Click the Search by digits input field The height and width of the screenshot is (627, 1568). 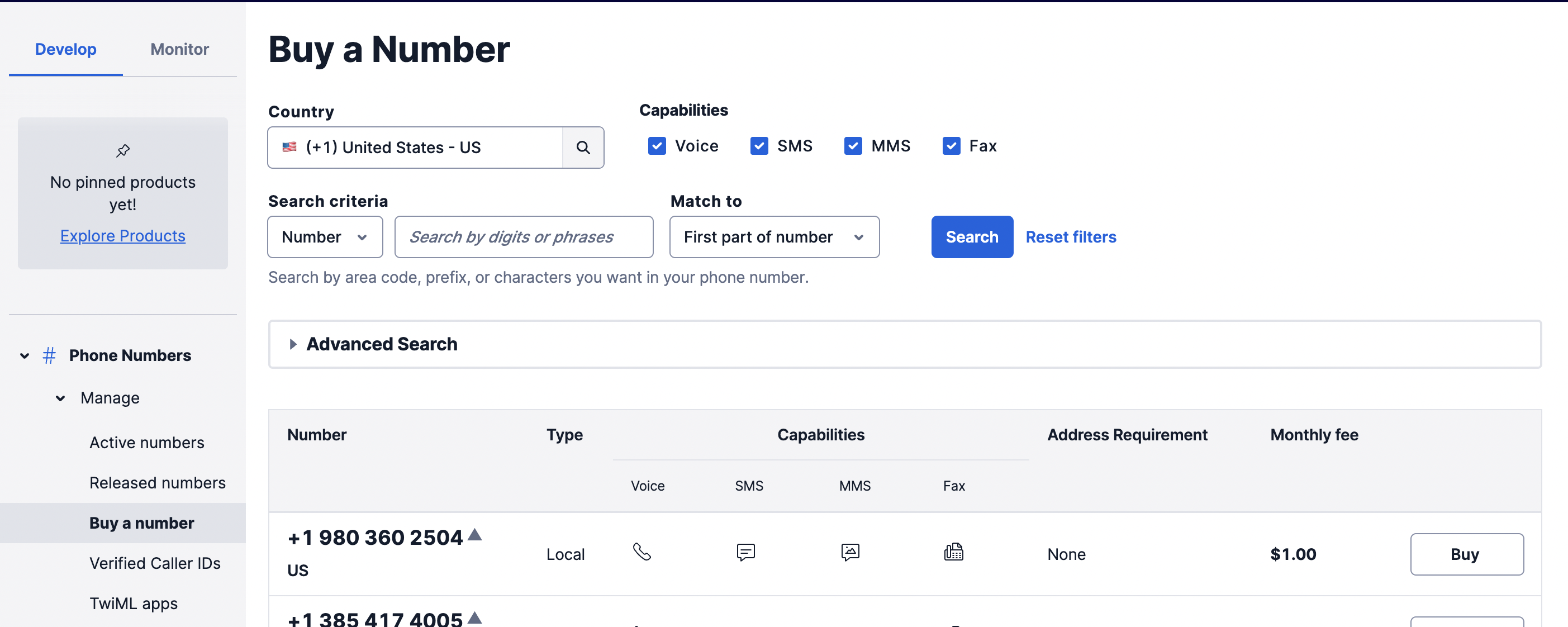(524, 237)
